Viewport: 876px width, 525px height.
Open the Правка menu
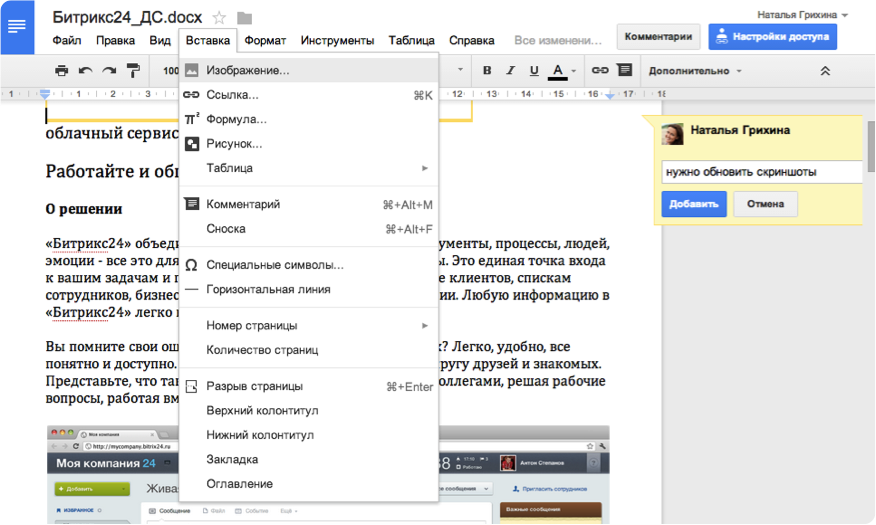pyautogui.click(x=115, y=40)
